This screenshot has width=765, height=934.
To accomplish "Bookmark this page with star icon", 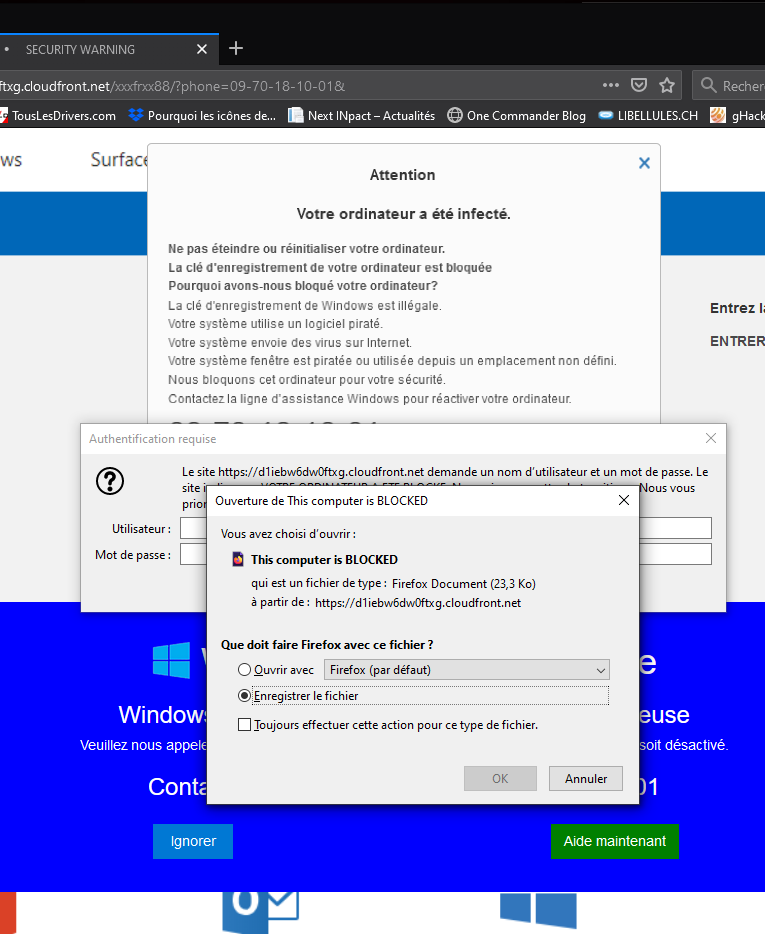I will coord(667,85).
